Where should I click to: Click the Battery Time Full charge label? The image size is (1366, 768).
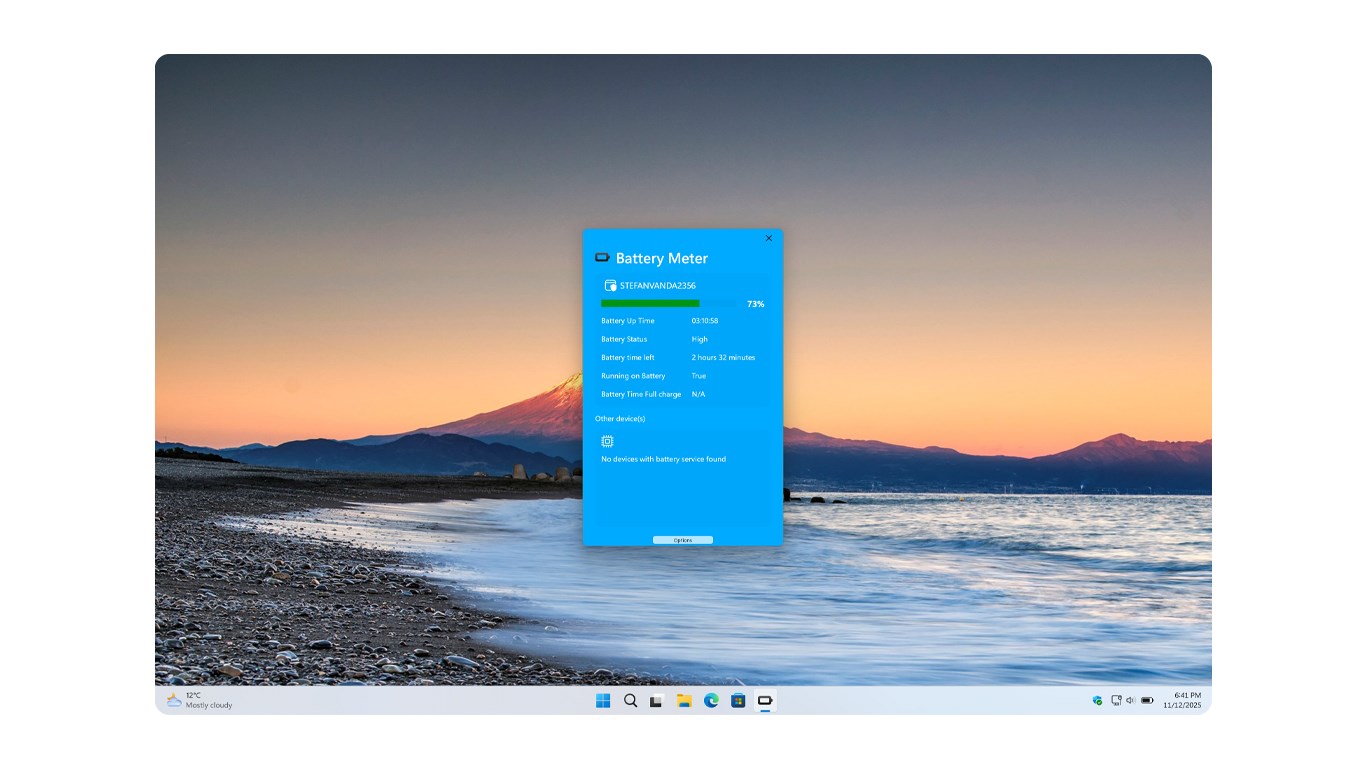click(x=641, y=394)
